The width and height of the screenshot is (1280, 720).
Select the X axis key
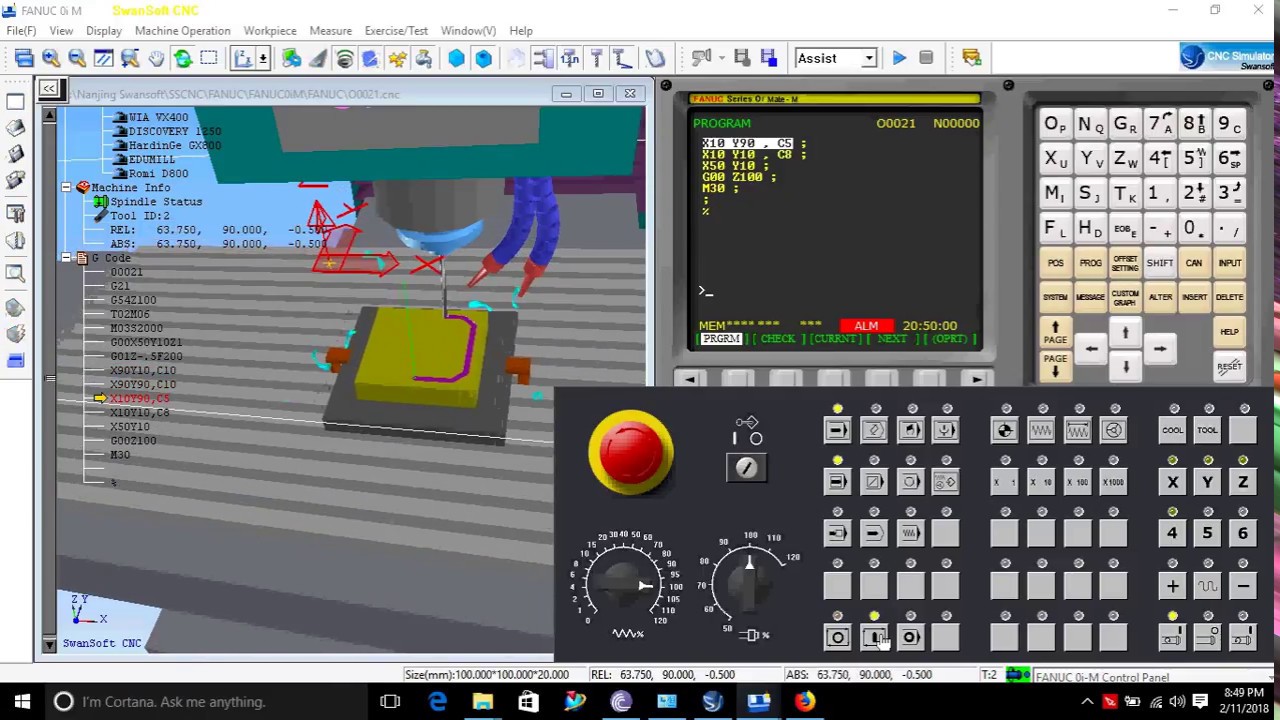pos(1172,482)
